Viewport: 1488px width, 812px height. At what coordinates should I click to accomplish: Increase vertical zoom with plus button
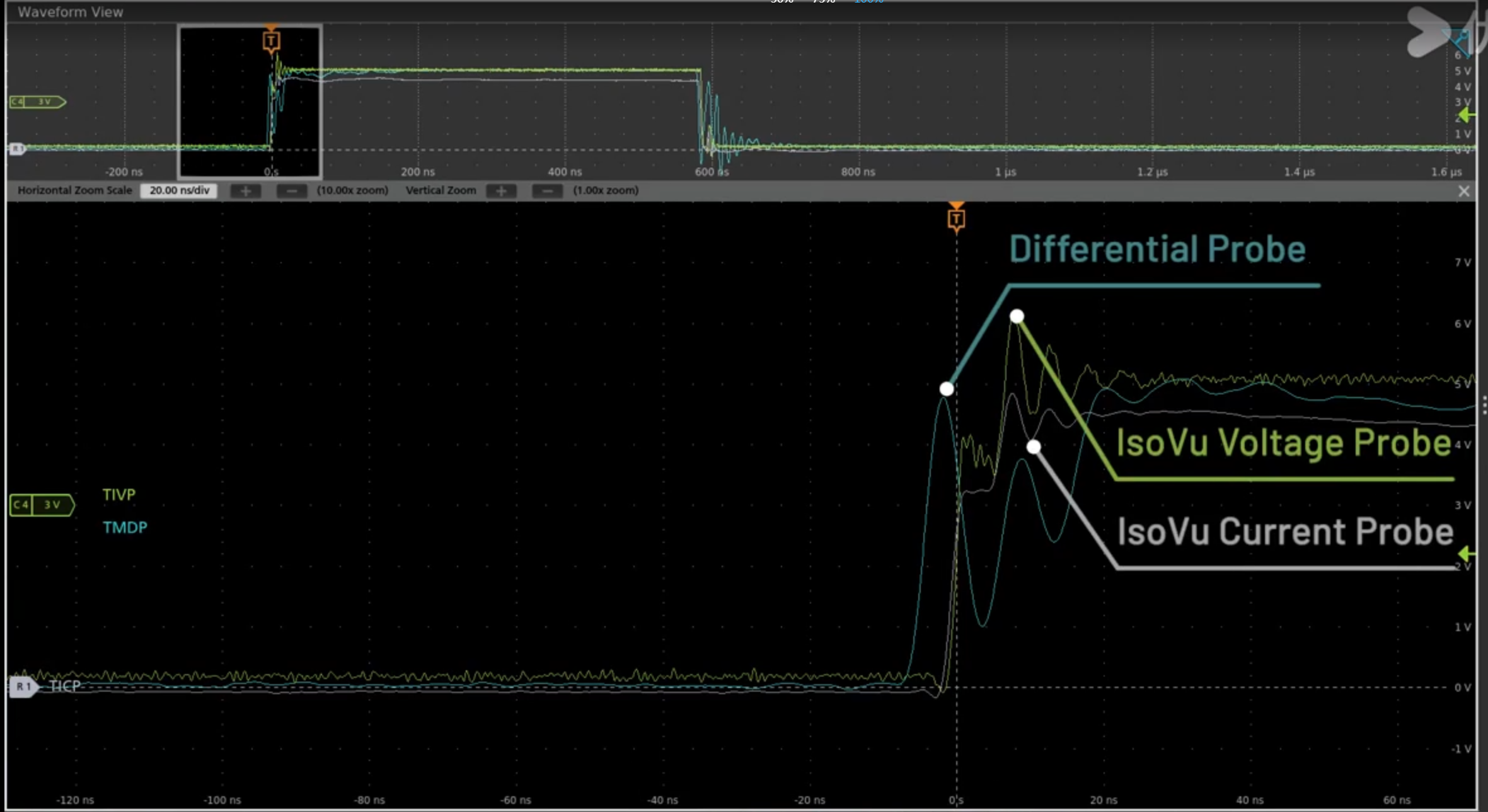click(501, 191)
